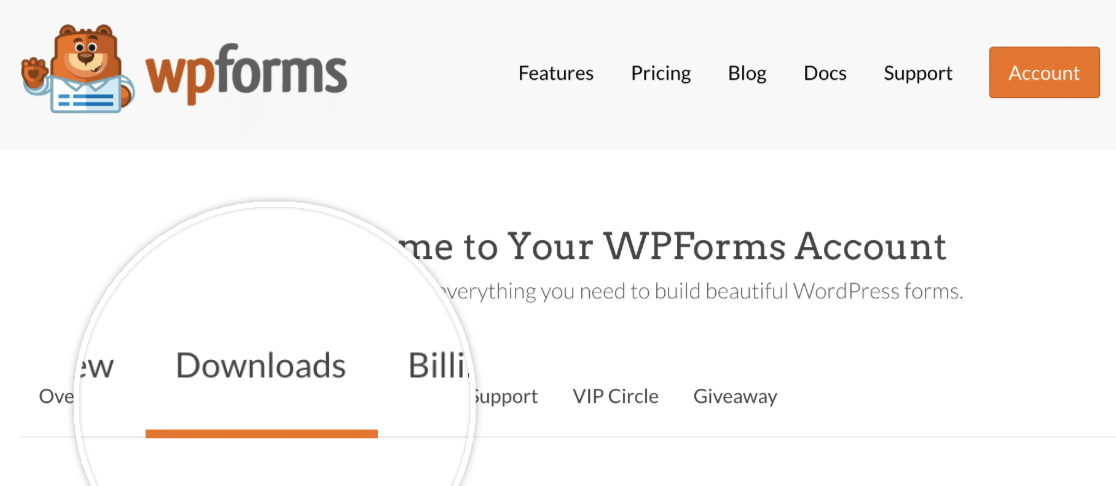1116x486 pixels.
Task: Click the magnified "ew" Overview fragment
Action: pyautogui.click(x=97, y=366)
